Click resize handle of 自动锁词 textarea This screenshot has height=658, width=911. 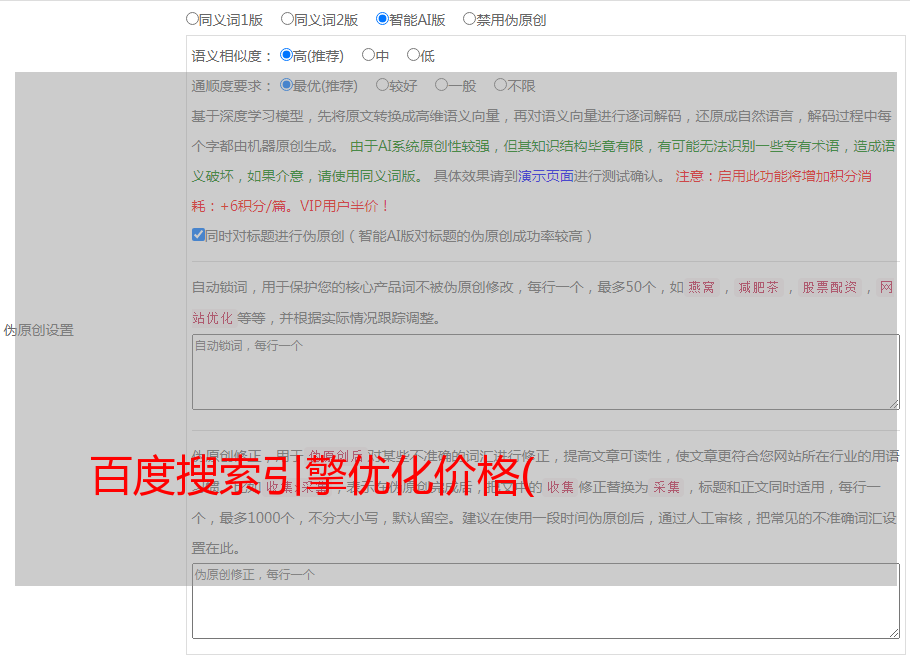[894, 404]
